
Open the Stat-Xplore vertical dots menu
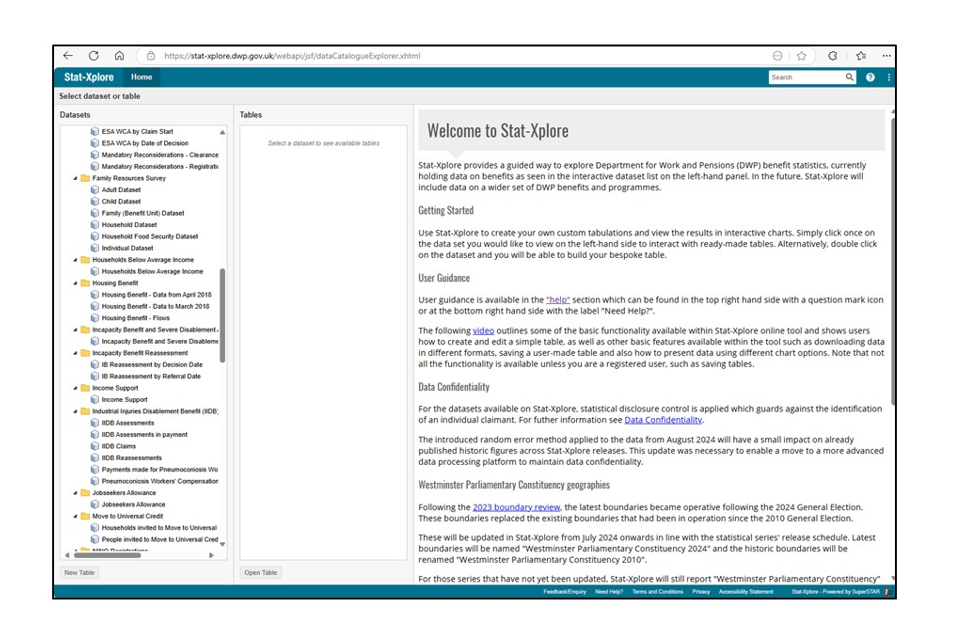tap(888, 77)
